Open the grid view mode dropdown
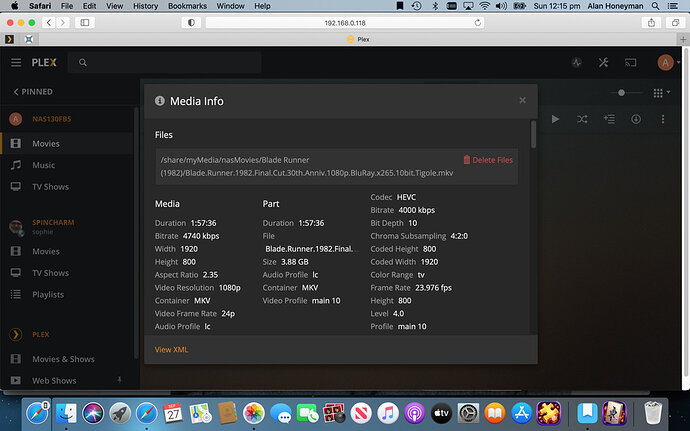The height and width of the screenshot is (431, 690). 661,93
